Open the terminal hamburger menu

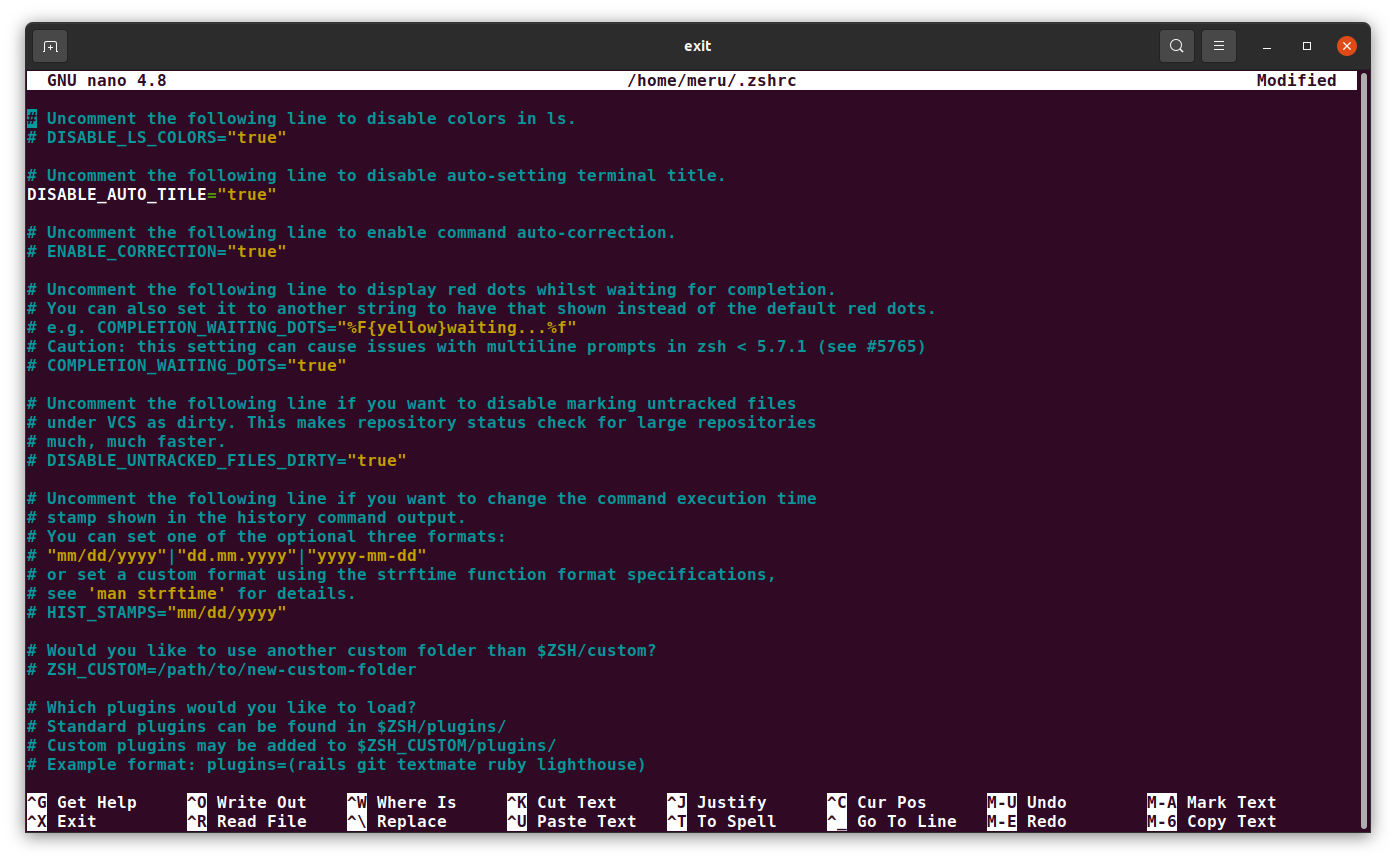pos(1218,46)
